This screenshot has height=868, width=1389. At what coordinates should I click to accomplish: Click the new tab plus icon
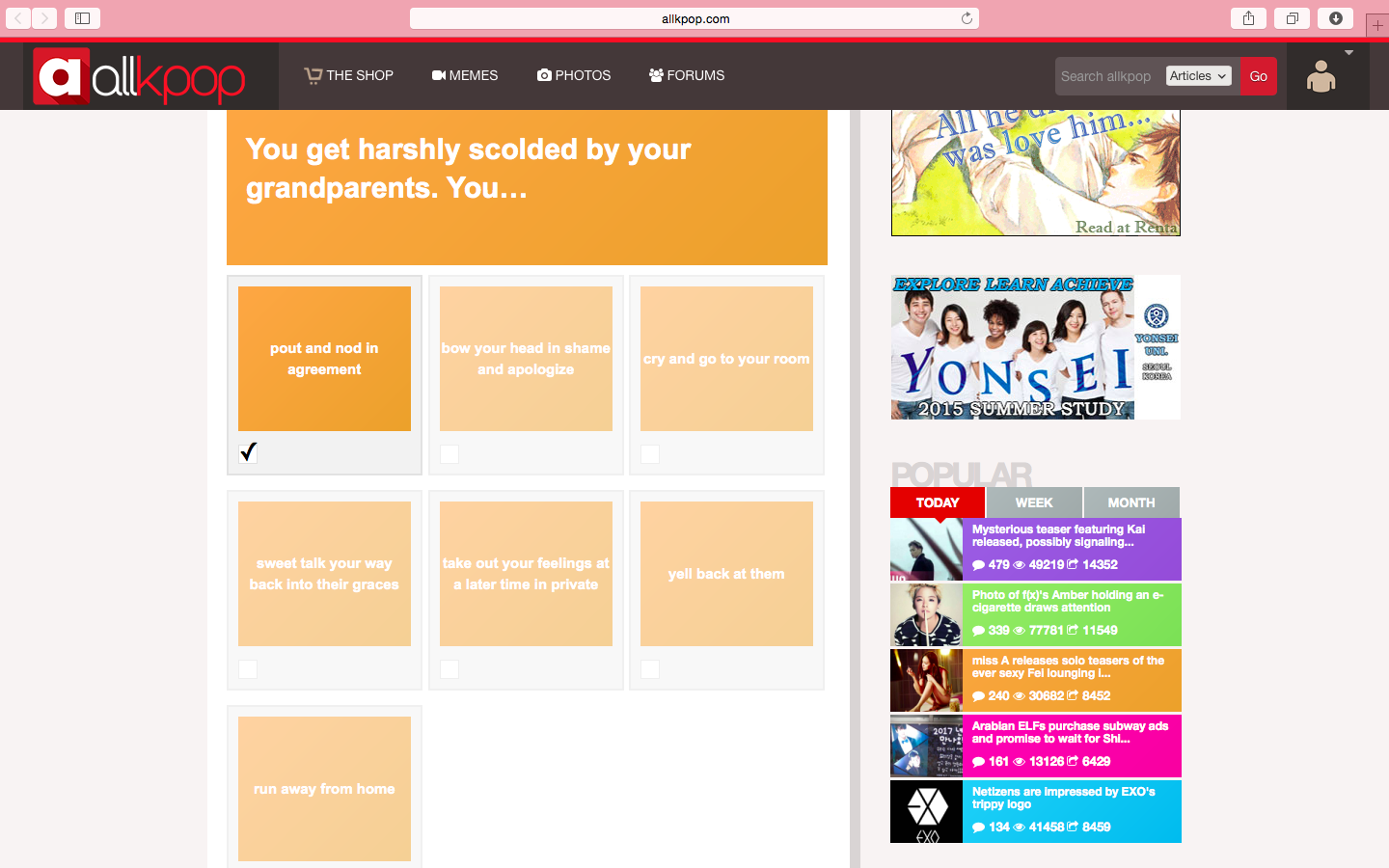pos(1377,25)
